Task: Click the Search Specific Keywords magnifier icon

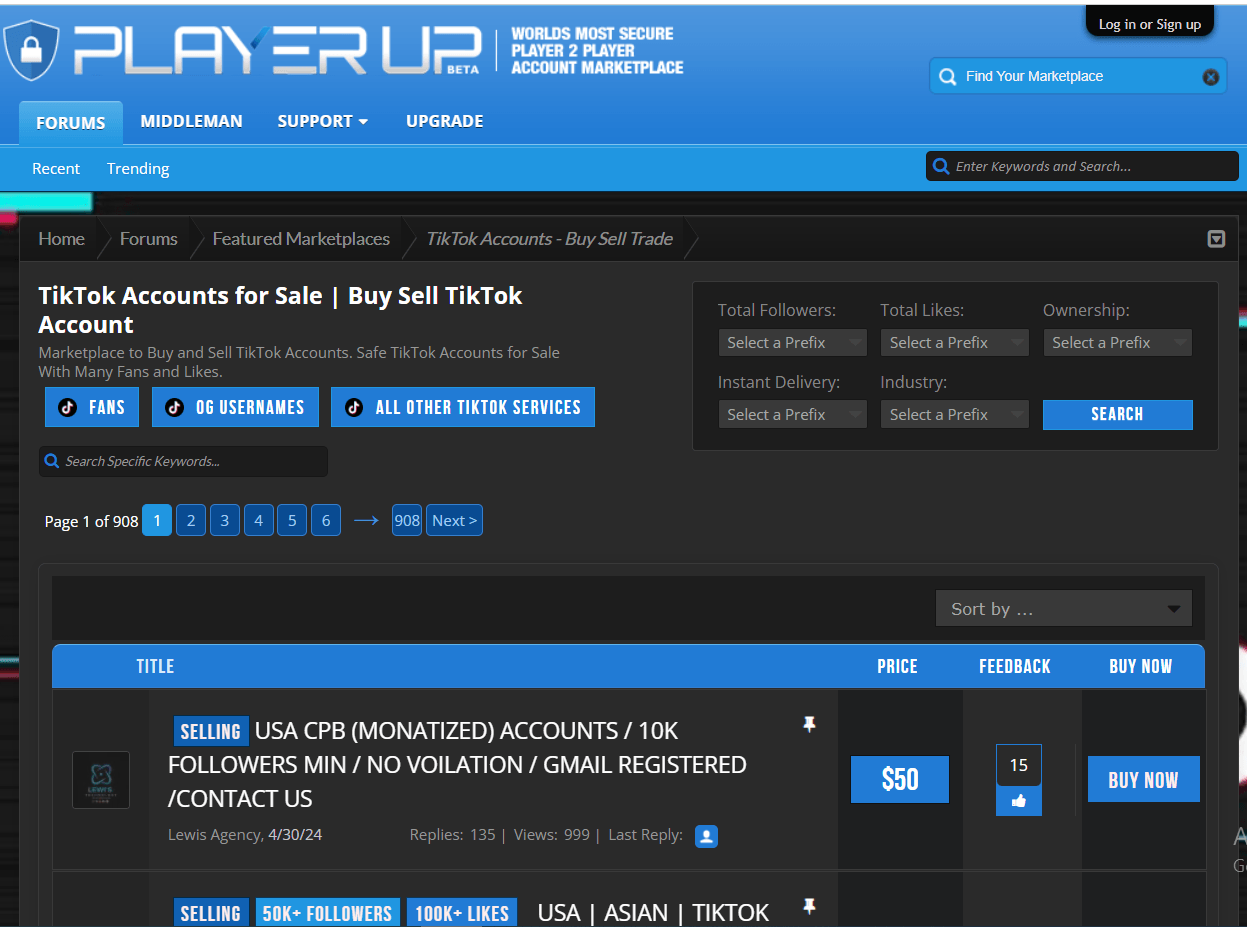Action: point(52,462)
